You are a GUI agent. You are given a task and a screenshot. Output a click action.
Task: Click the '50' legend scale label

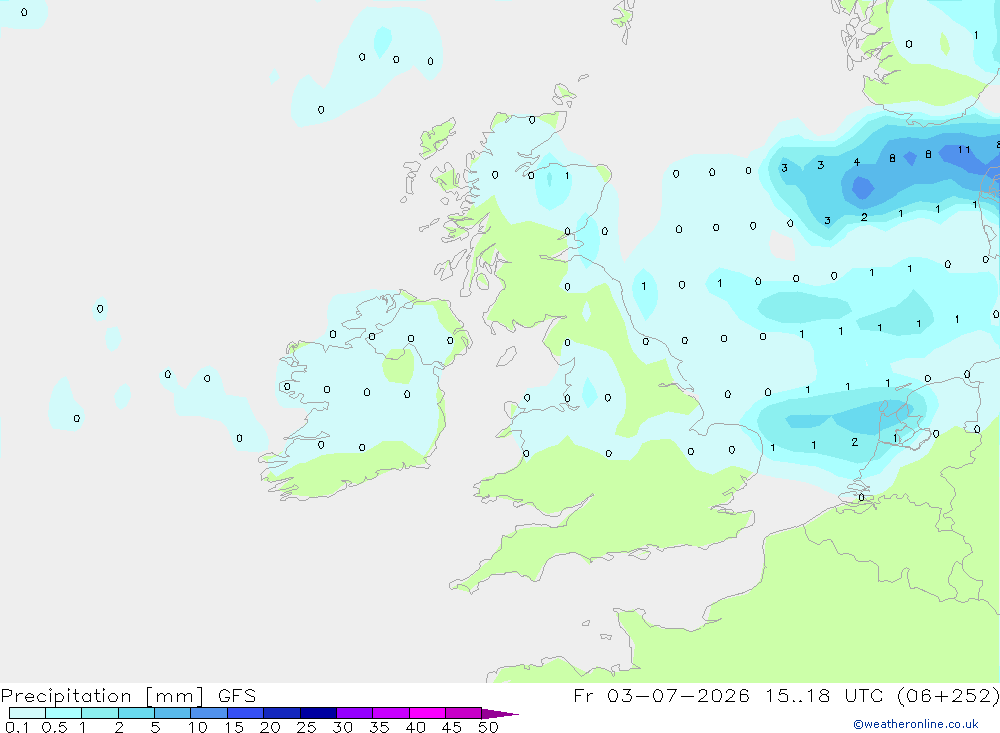tap(489, 727)
